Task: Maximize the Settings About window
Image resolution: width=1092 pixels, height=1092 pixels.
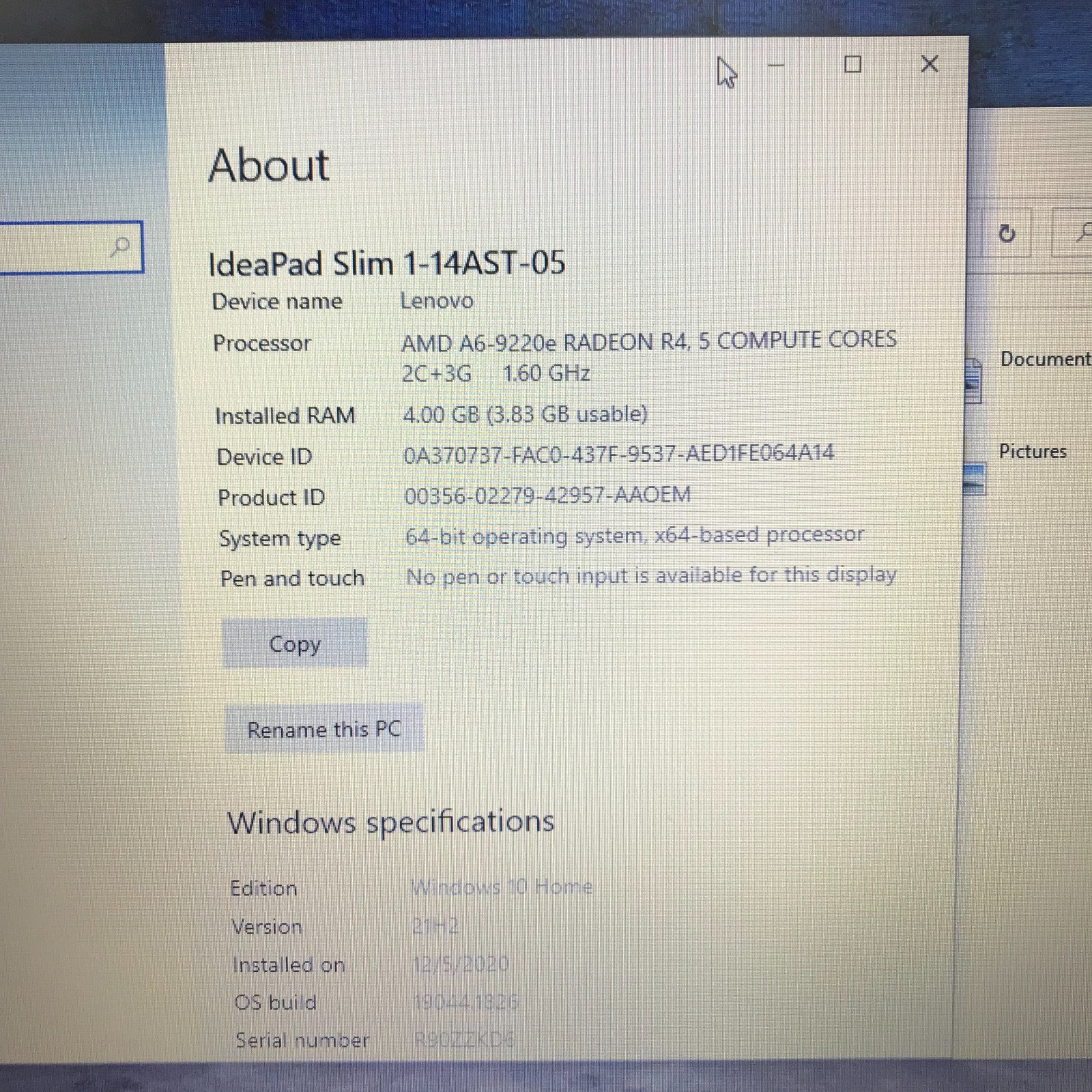Action: click(x=852, y=65)
